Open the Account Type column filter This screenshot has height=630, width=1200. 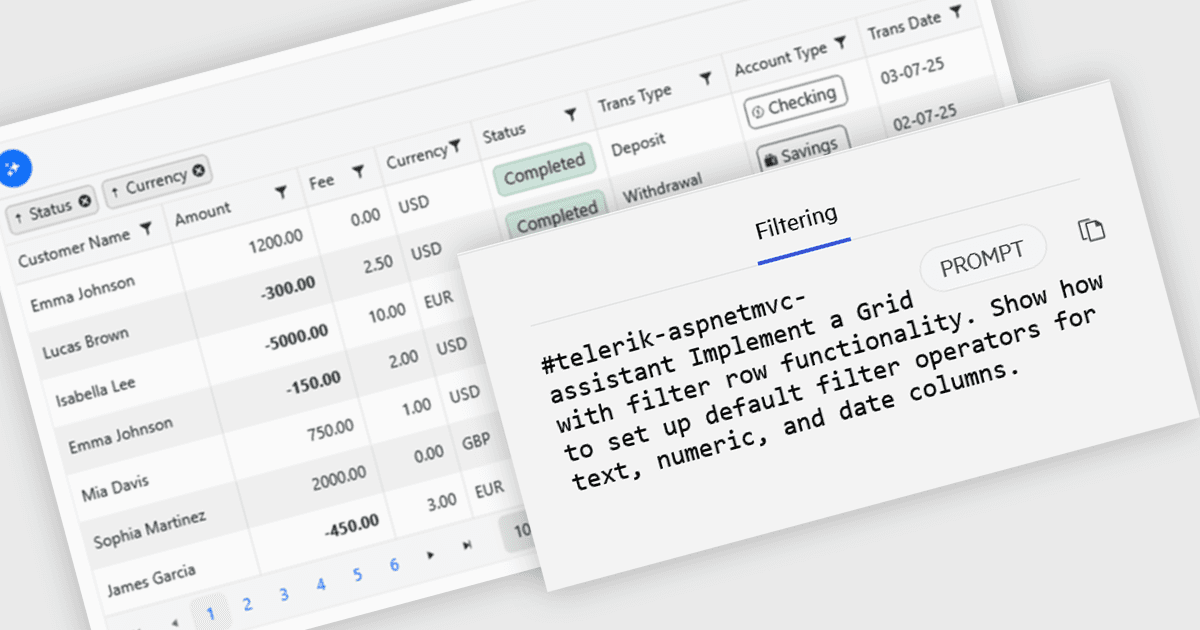click(x=840, y=44)
